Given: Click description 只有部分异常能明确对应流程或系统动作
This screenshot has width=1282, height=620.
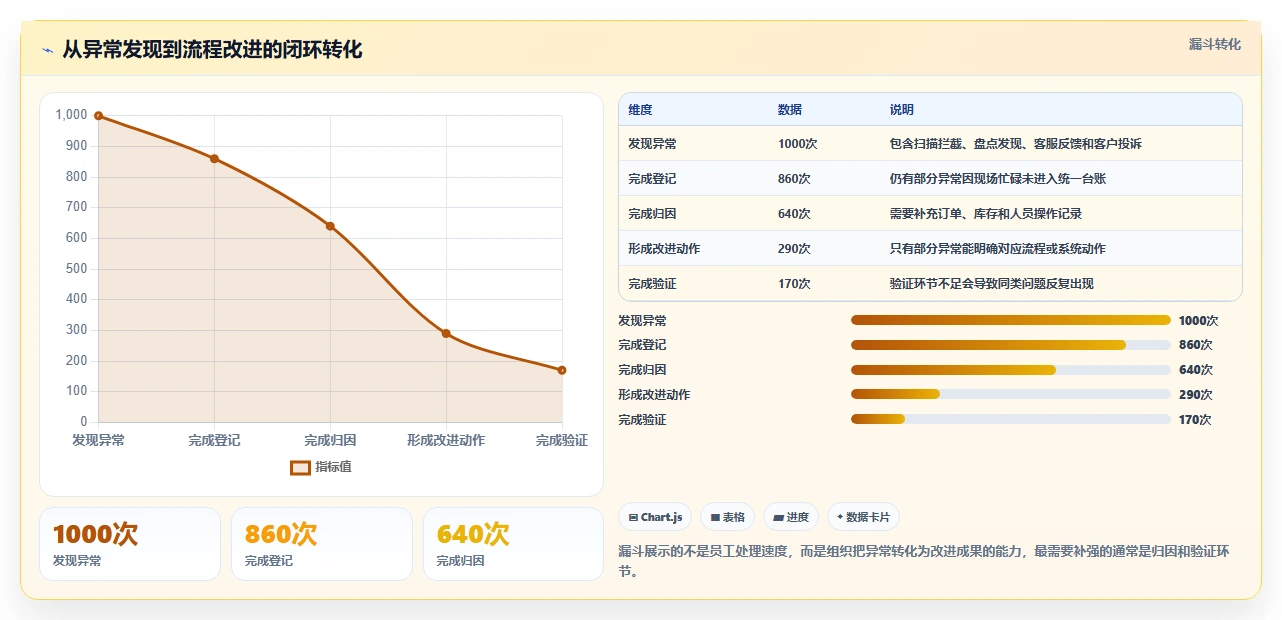Looking at the screenshot, I should [997, 249].
